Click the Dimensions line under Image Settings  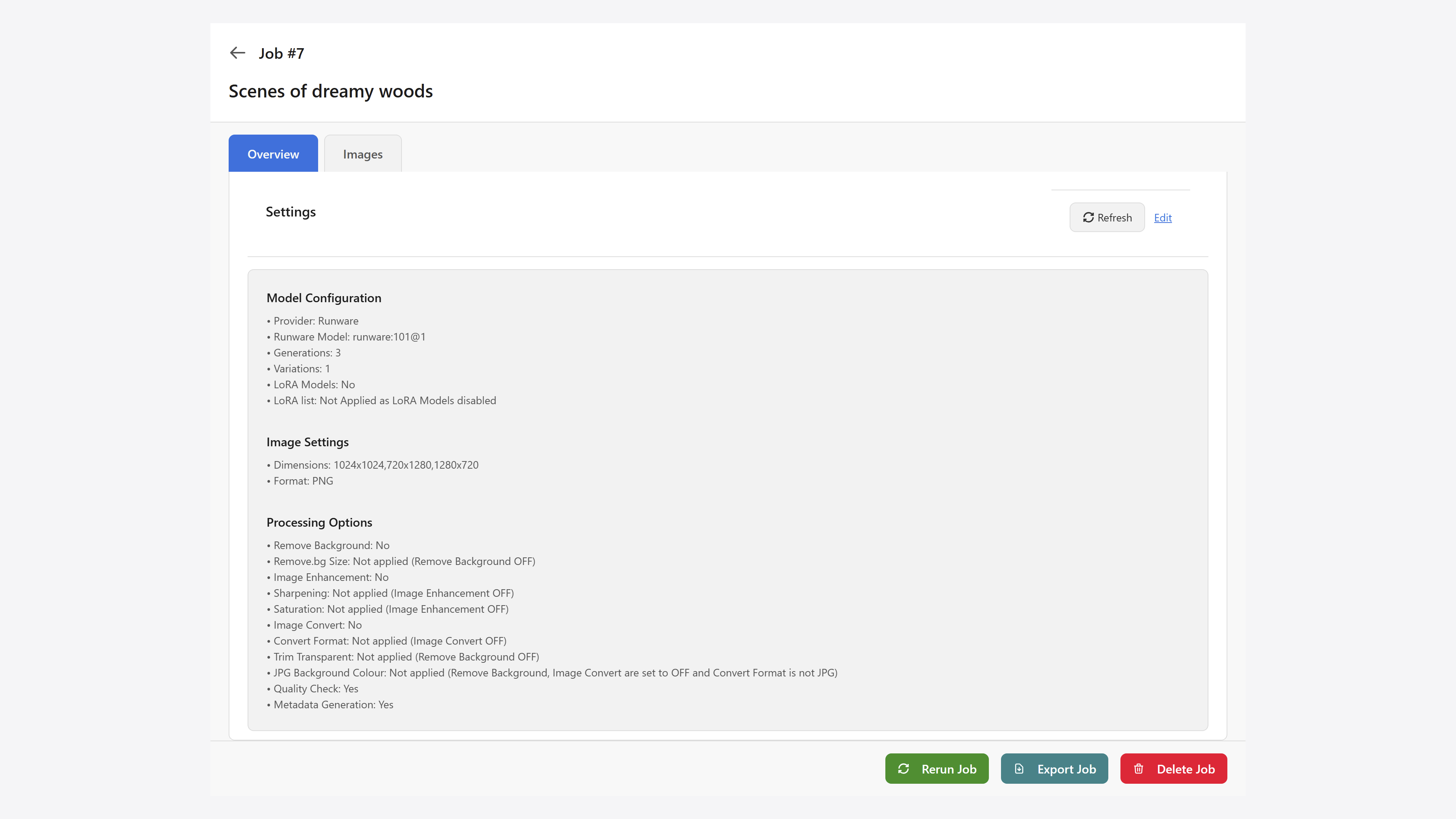click(375, 464)
